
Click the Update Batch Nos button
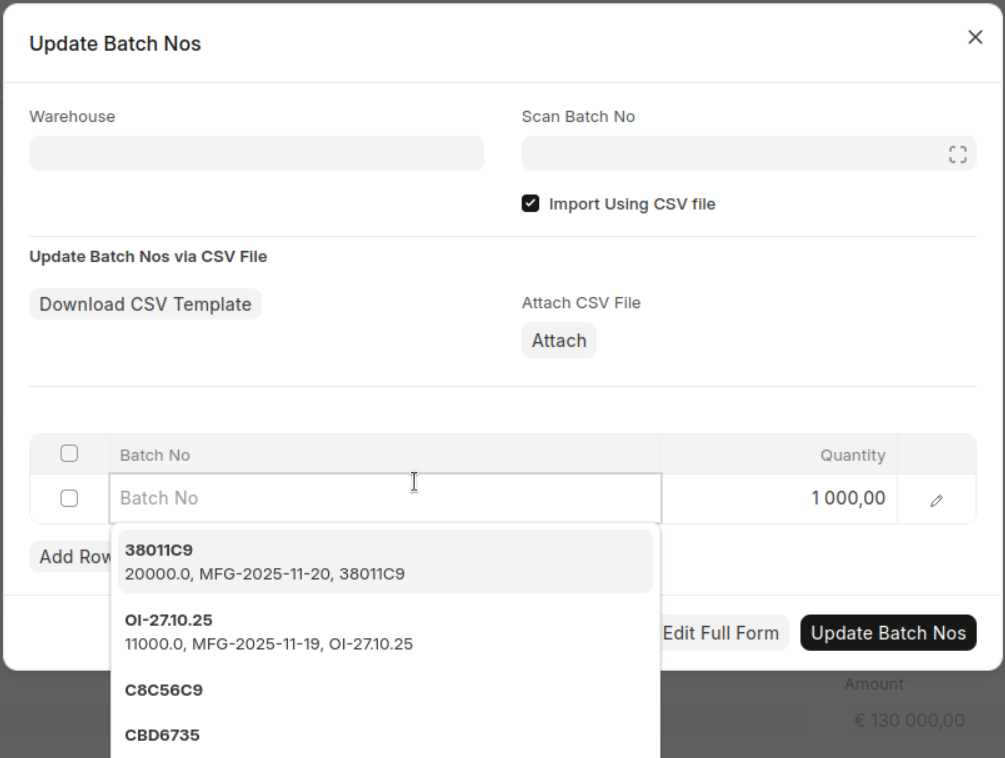[888, 633]
